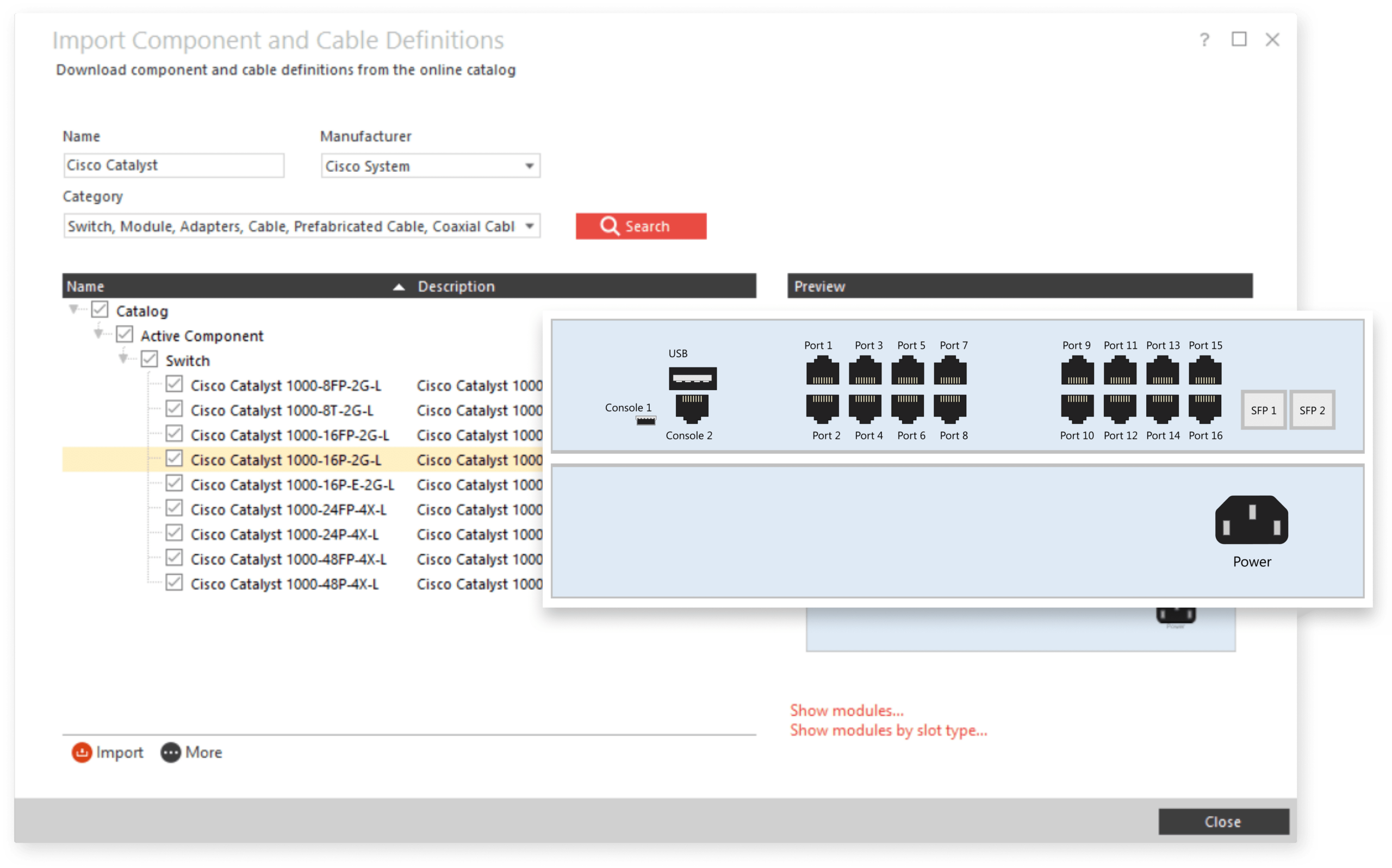Collapse the Catalog tree node
Viewport: 1392px width, 868px height.
click(73, 309)
